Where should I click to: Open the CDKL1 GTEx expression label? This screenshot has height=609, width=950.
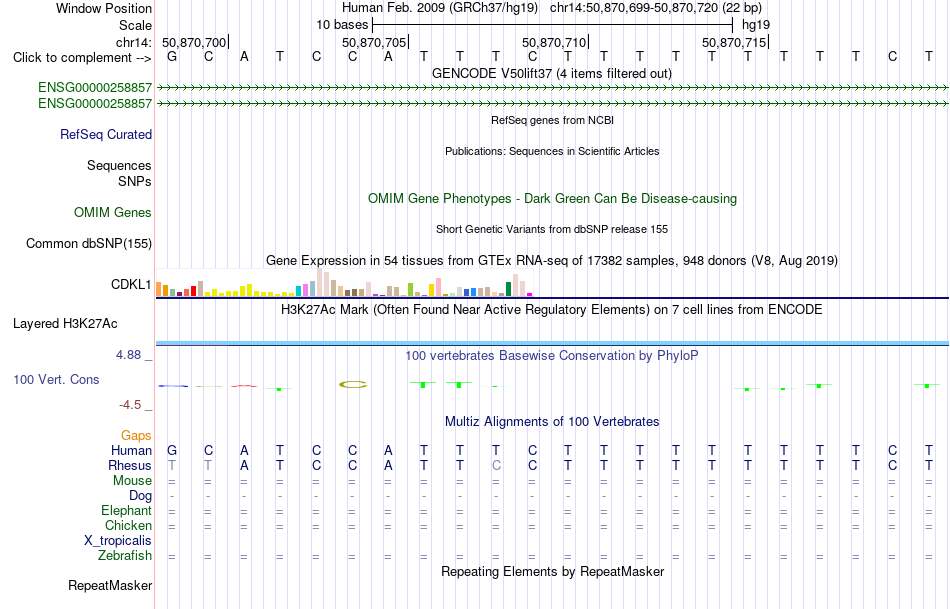pyautogui.click(x=131, y=284)
